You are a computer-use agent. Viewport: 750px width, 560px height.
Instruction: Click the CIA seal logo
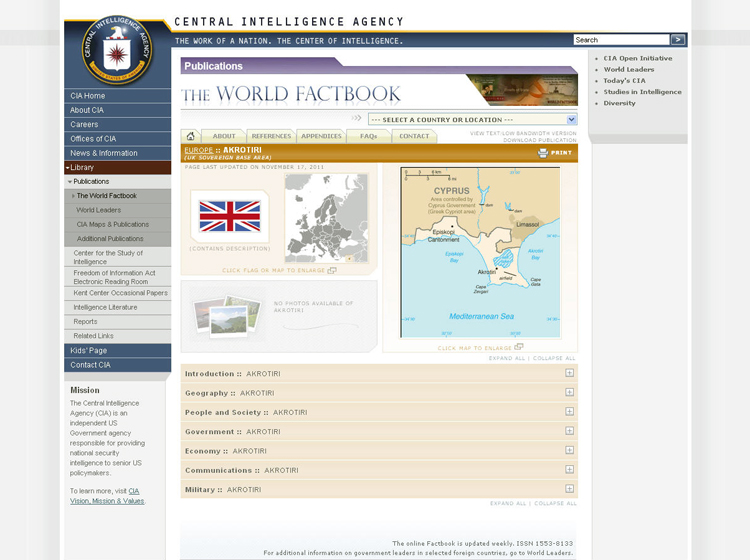coord(117,54)
